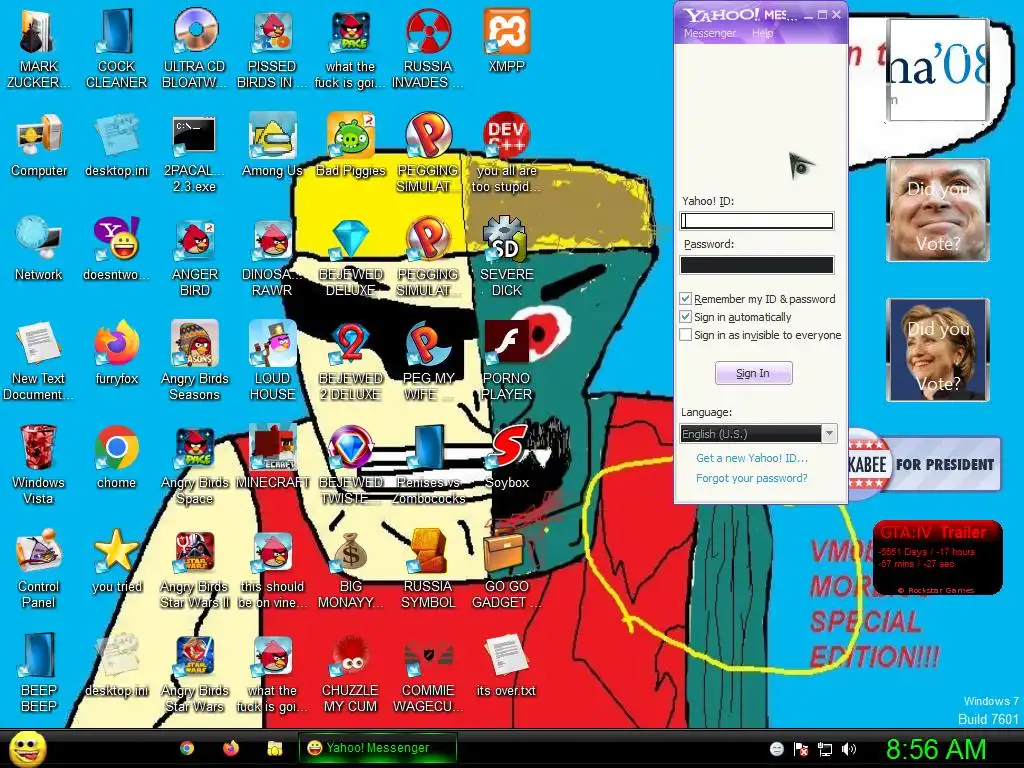This screenshot has height=768, width=1024.
Task: Open the COMMIE WAGECU shortcut
Action: [428, 656]
